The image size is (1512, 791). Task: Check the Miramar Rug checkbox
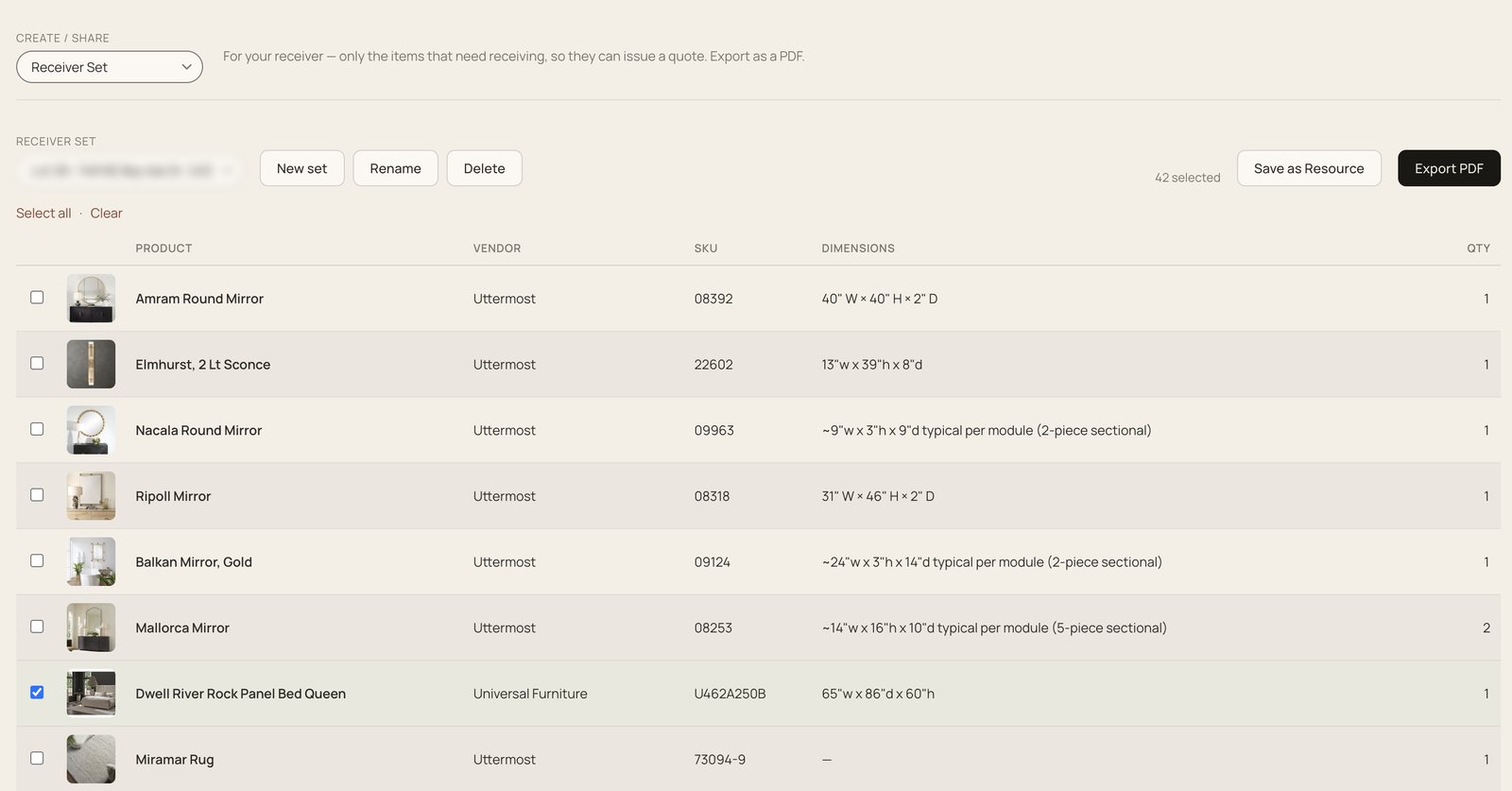pyautogui.click(x=37, y=759)
